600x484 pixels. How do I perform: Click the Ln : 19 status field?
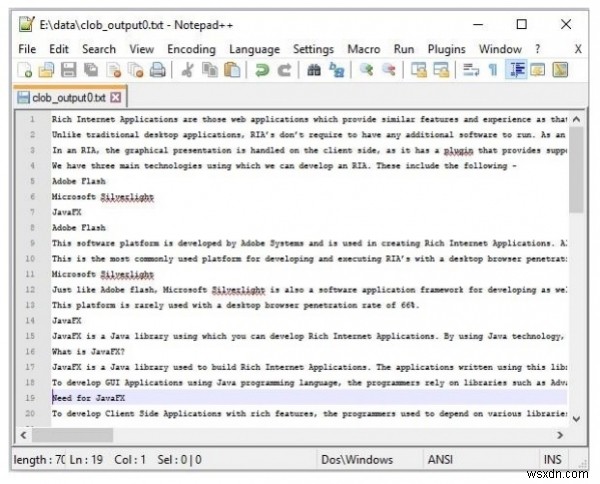click(x=86, y=459)
